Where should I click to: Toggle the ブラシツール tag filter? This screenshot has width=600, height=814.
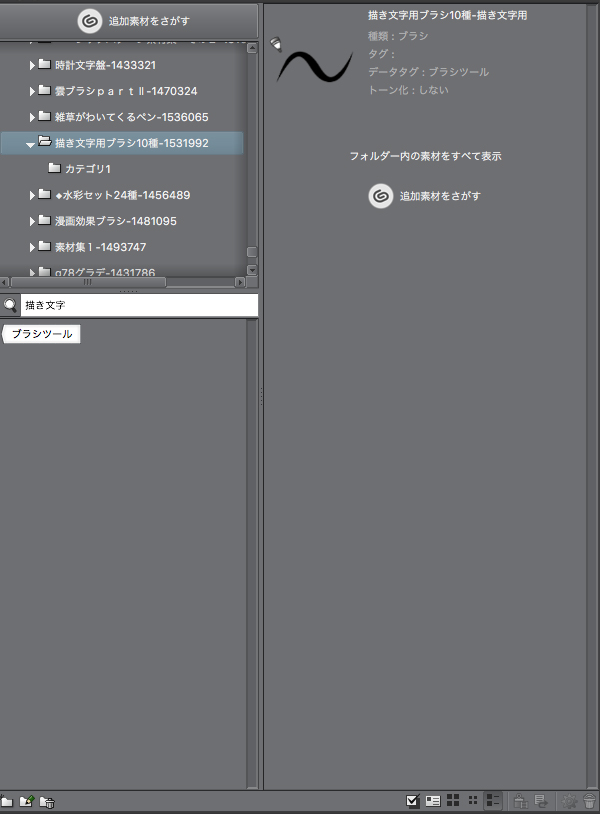(x=42, y=334)
